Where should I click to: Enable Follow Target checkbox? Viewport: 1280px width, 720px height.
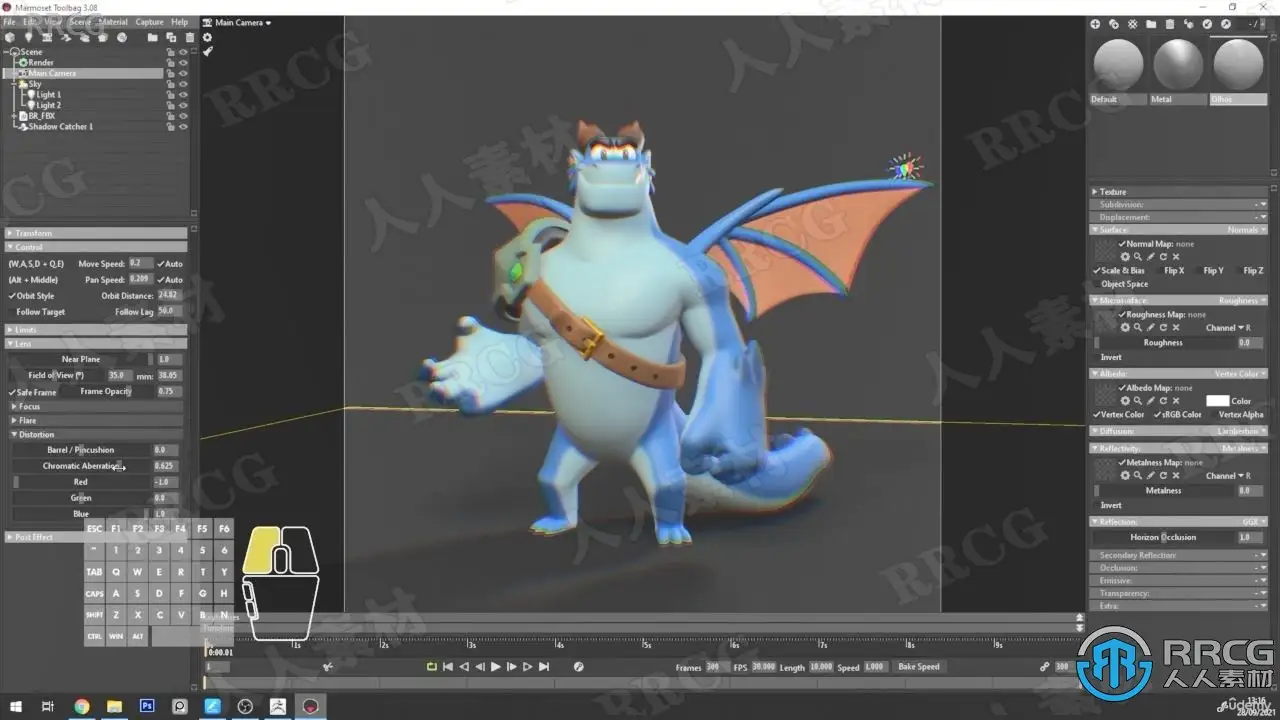(x=12, y=312)
